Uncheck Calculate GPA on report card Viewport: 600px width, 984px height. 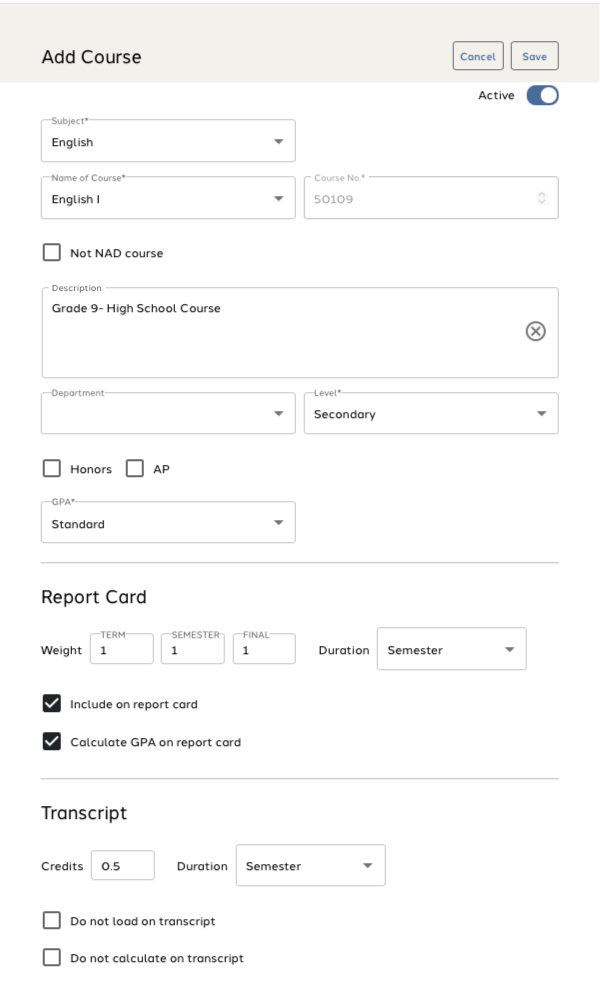click(52, 743)
